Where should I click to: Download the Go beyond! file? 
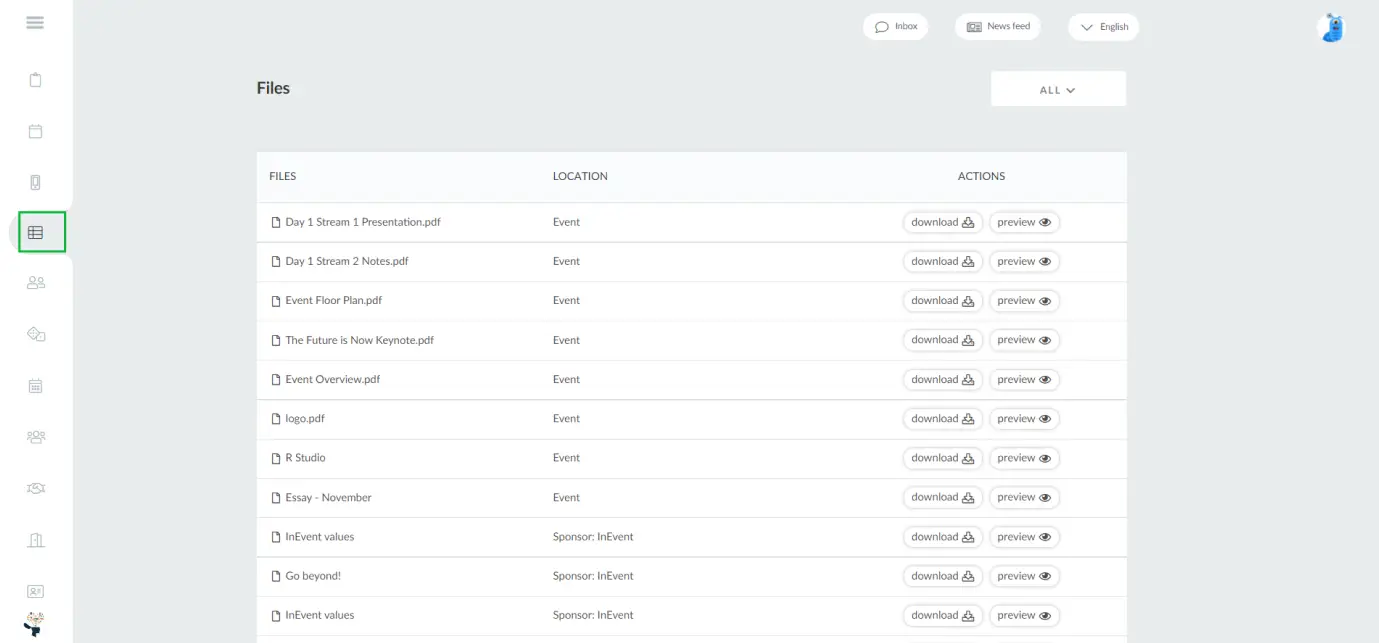tap(943, 576)
